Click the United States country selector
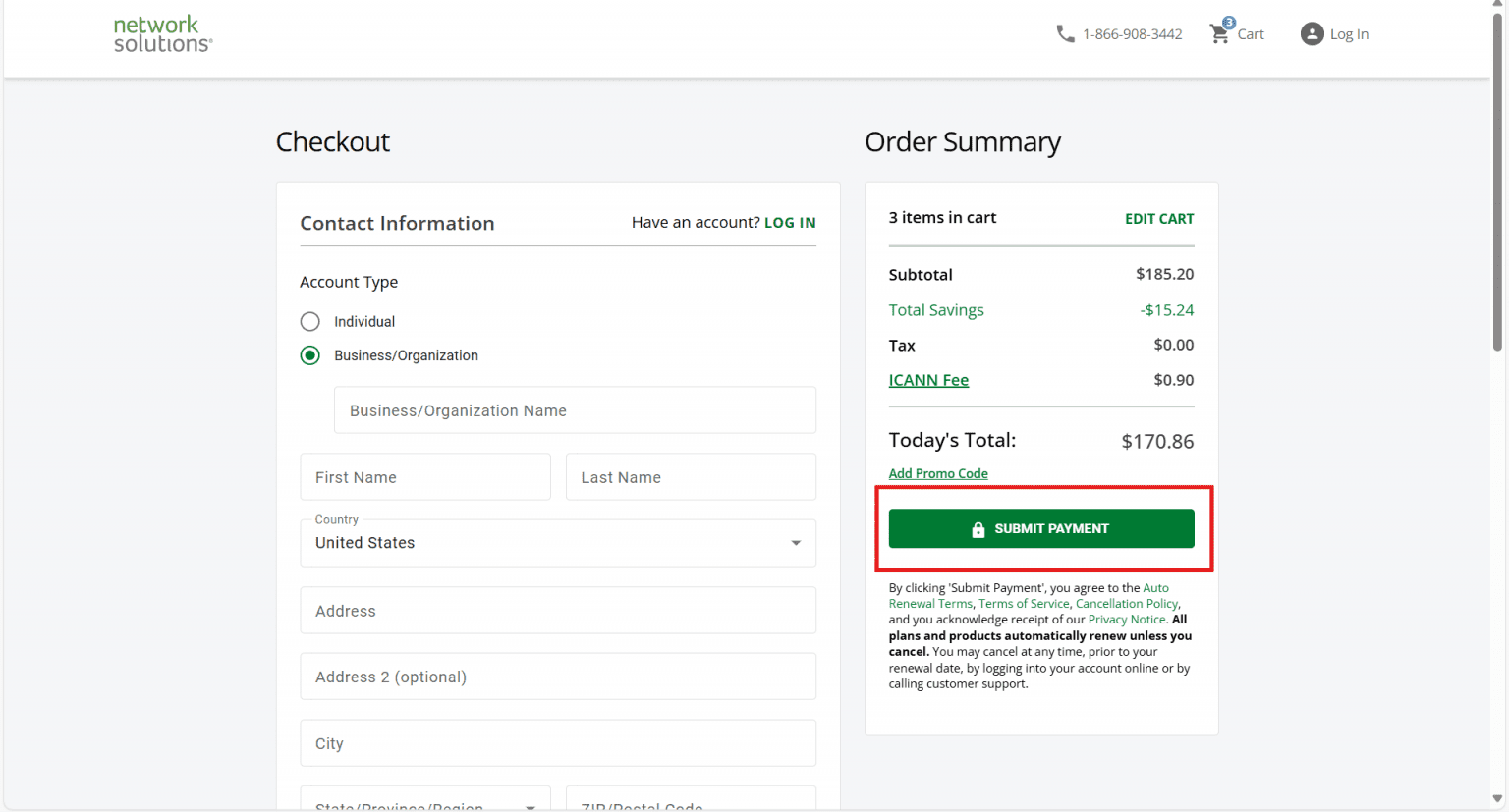Image resolution: width=1509 pixels, height=812 pixels. pyautogui.click(x=558, y=543)
